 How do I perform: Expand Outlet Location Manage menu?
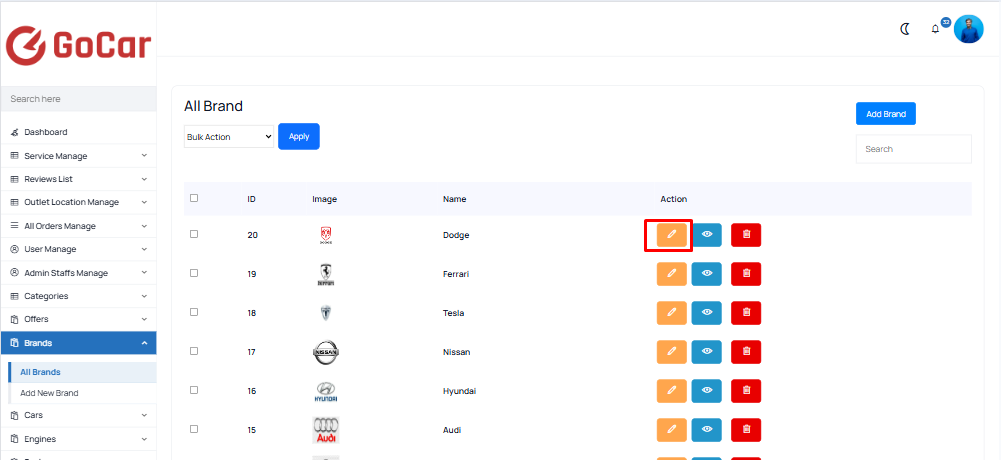79,202
